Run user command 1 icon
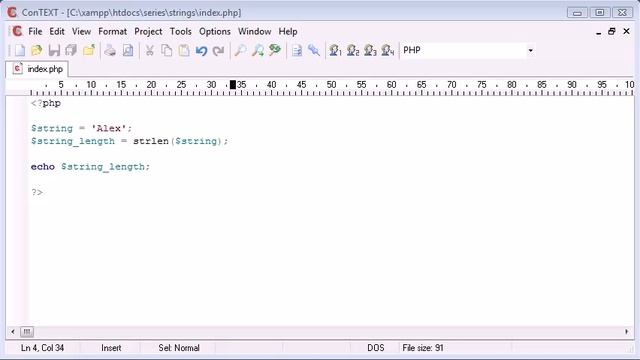 [x=336, y=50]
